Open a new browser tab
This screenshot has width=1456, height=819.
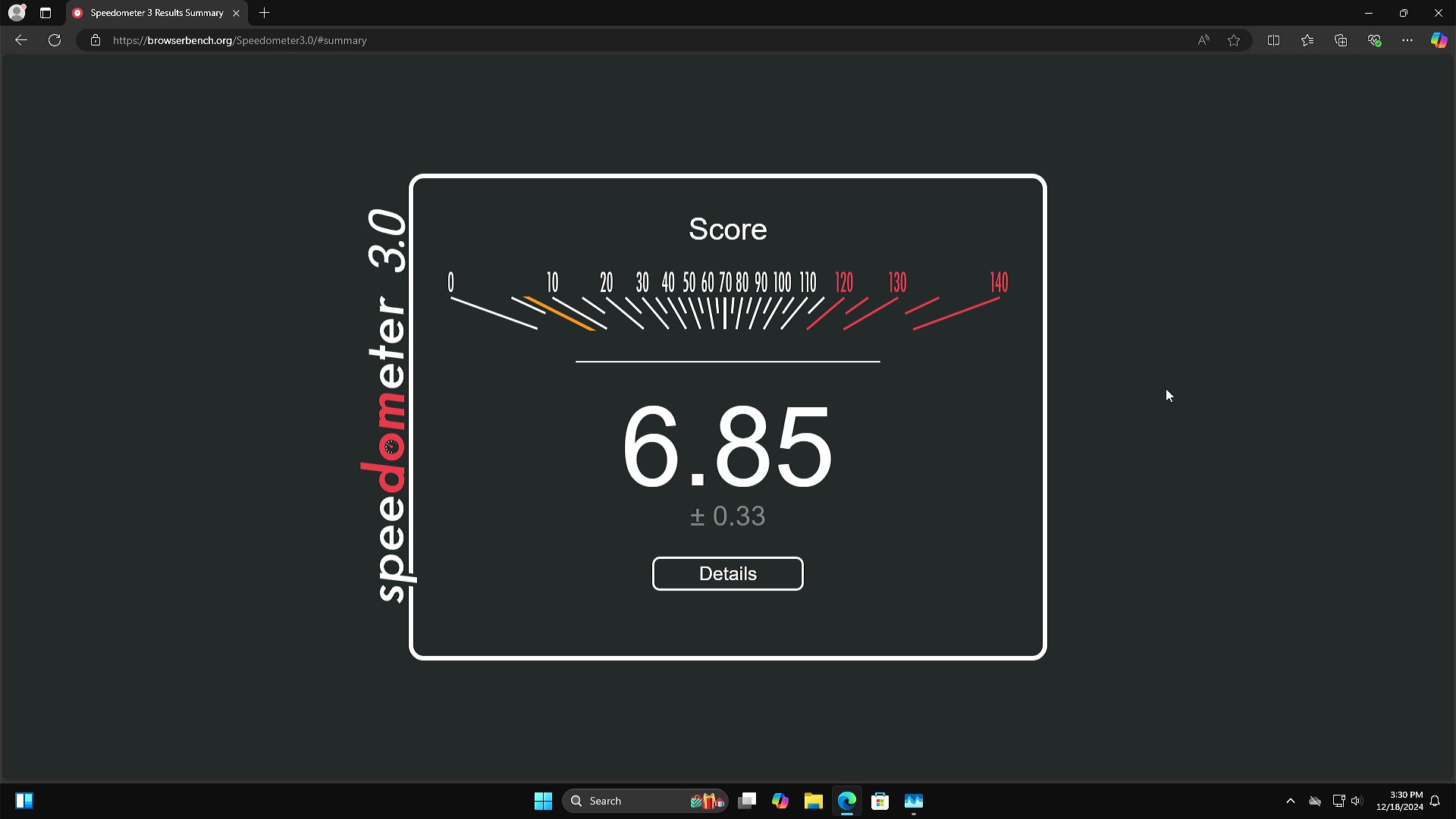(264, 13)
